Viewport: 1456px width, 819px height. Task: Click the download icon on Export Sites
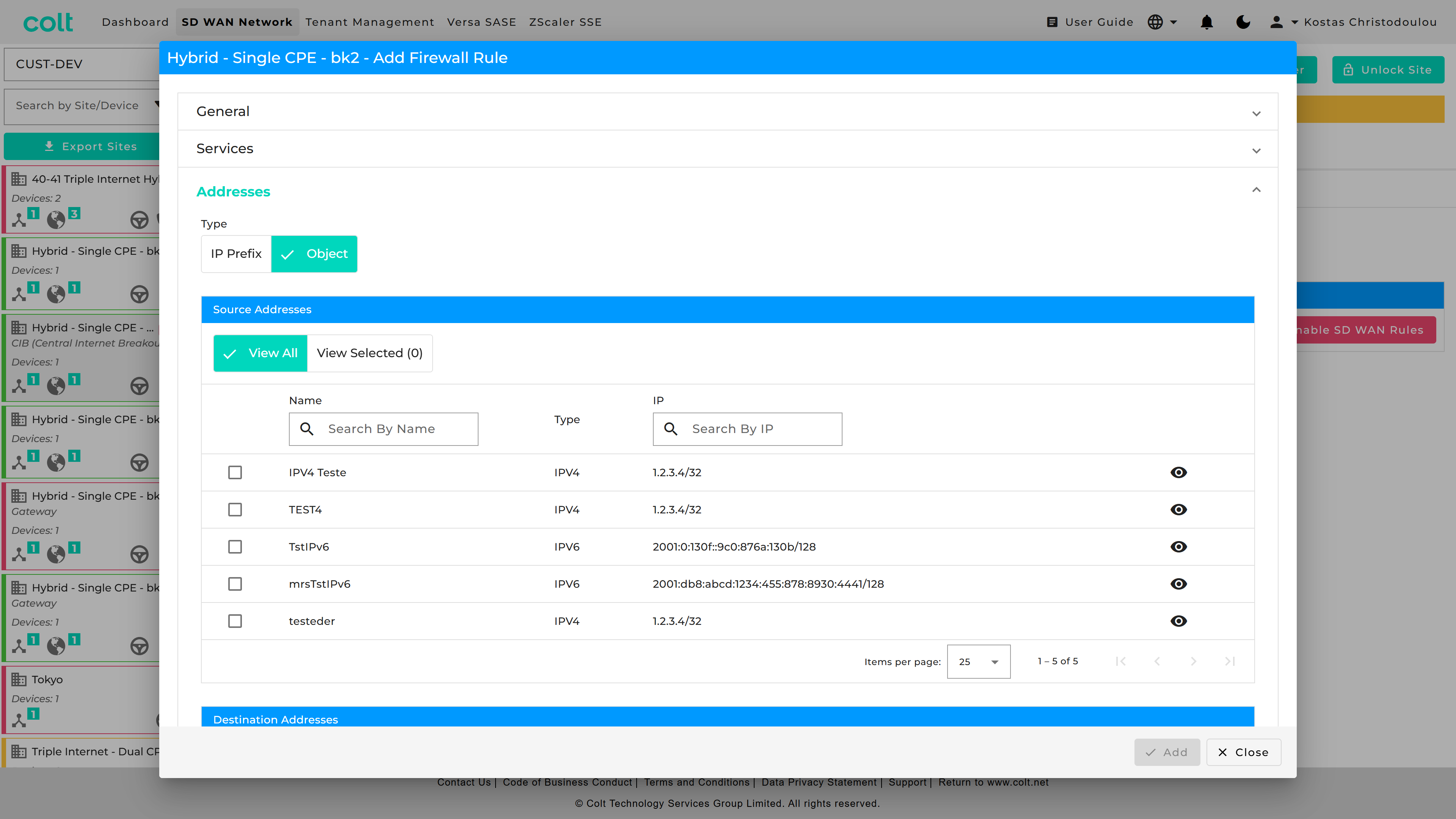click(49, 146)
